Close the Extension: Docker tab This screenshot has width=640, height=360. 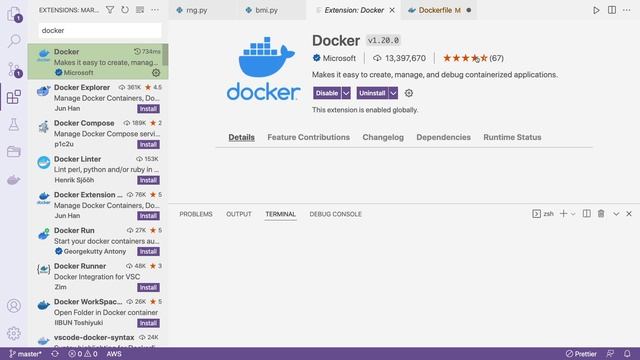coord(392,10)
